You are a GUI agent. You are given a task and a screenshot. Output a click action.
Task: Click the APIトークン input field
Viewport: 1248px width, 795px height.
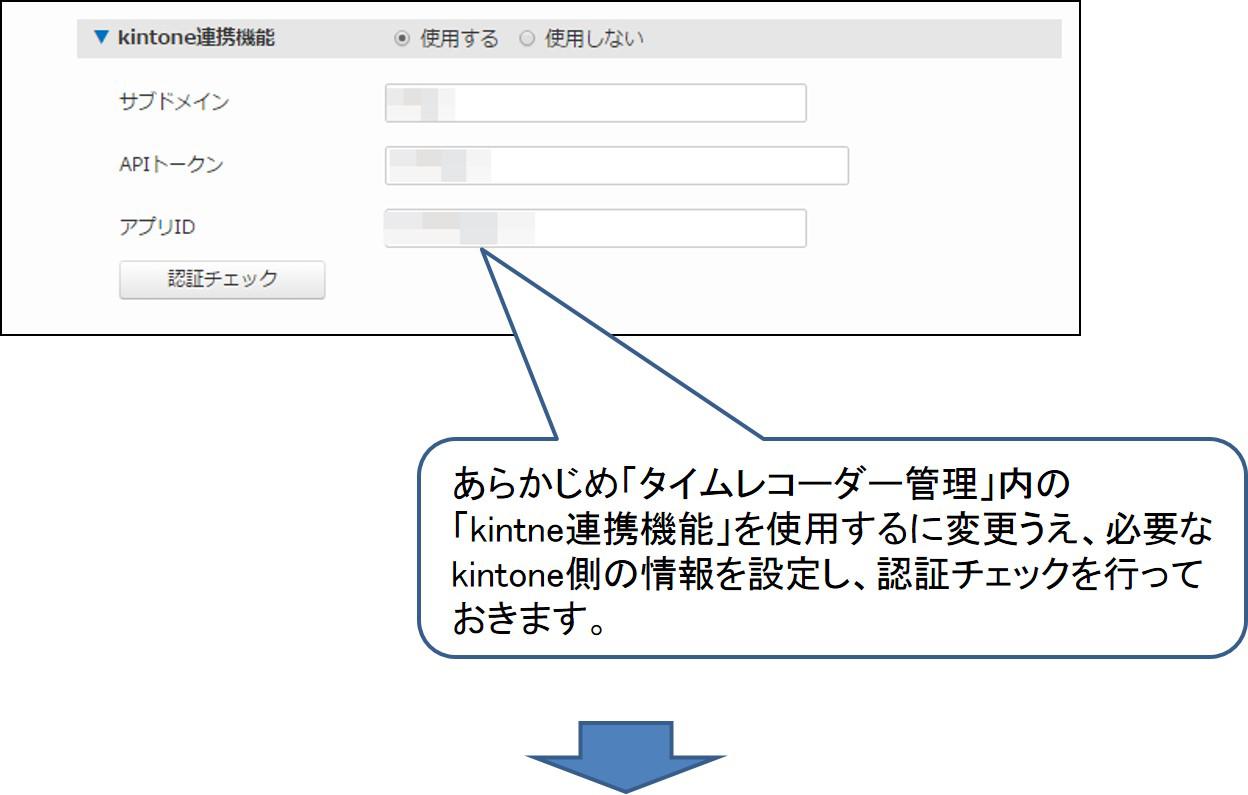(616, 166)
